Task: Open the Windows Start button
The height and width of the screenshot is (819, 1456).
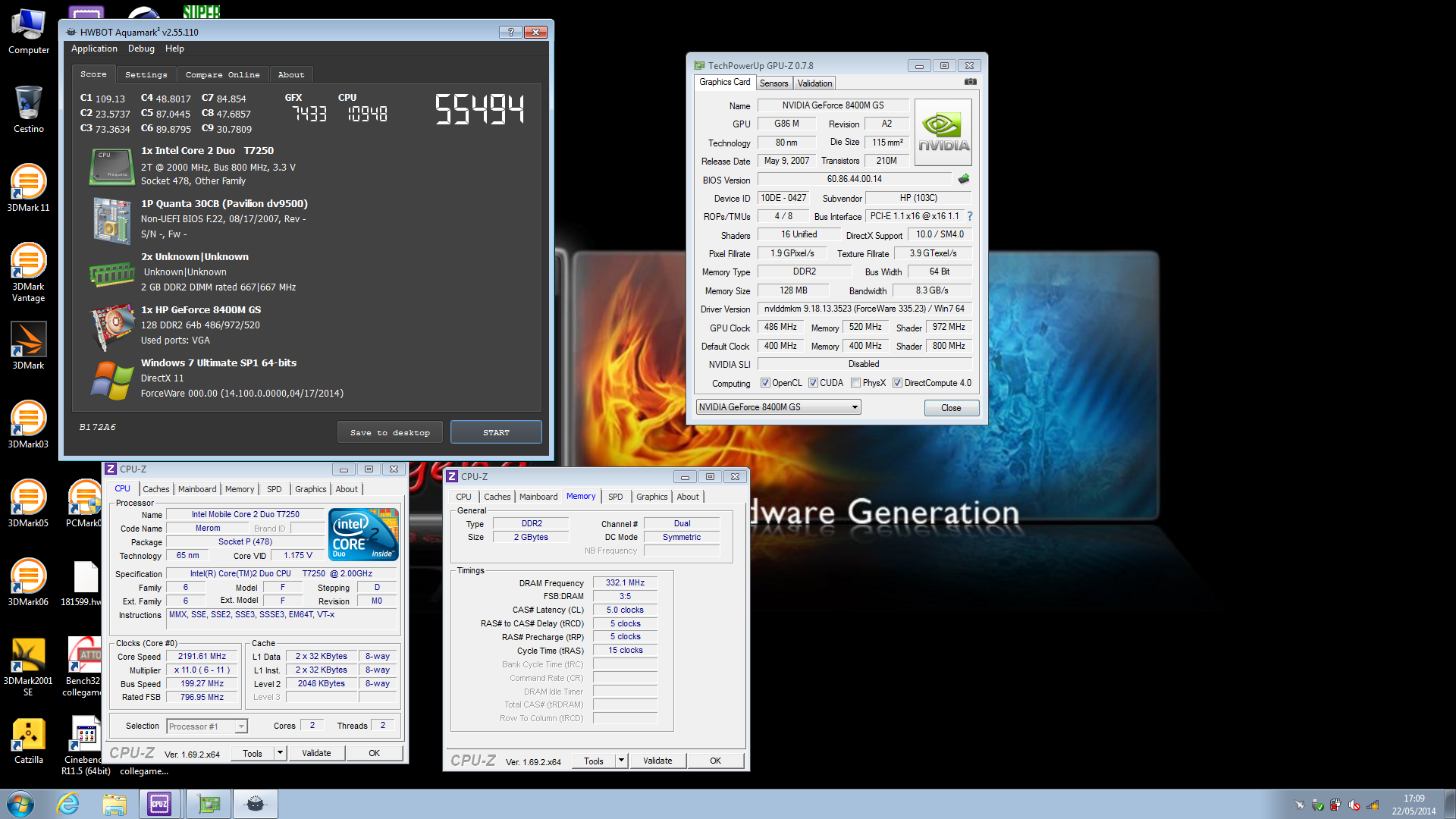Action: pos(20,804)
